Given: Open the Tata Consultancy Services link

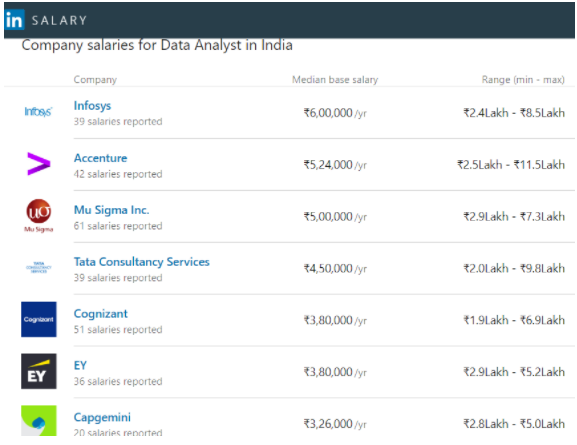Looking at the screenshot, I should 142,262.
